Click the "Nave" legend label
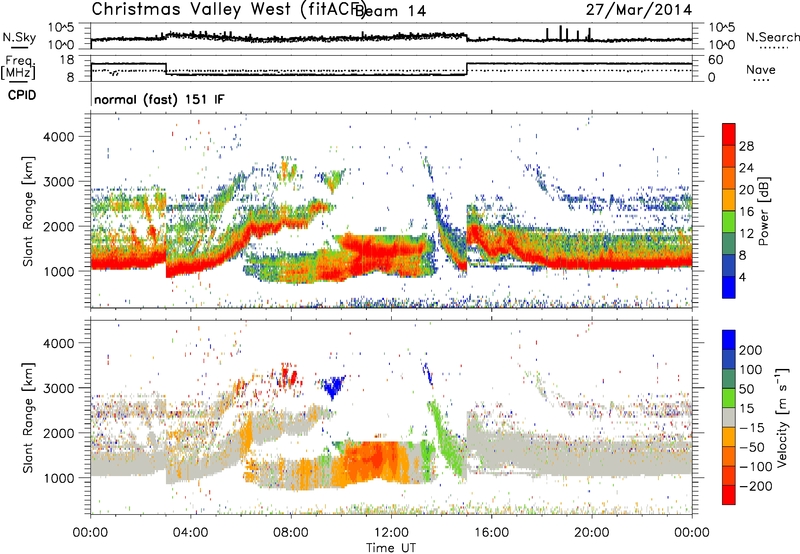Viewport: 800px width, 554px height. [761, 70]
